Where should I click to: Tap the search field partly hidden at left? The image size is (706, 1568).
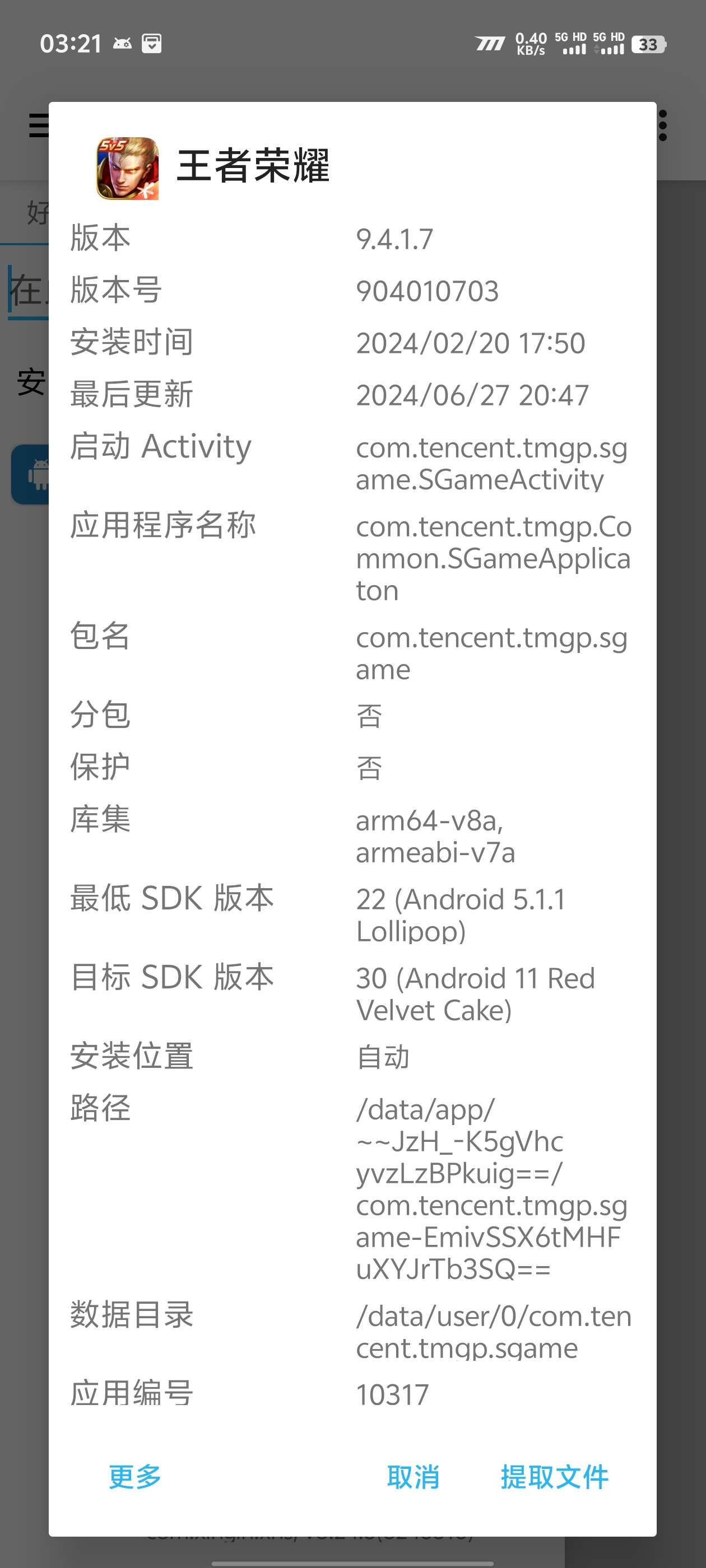(27, 290)
